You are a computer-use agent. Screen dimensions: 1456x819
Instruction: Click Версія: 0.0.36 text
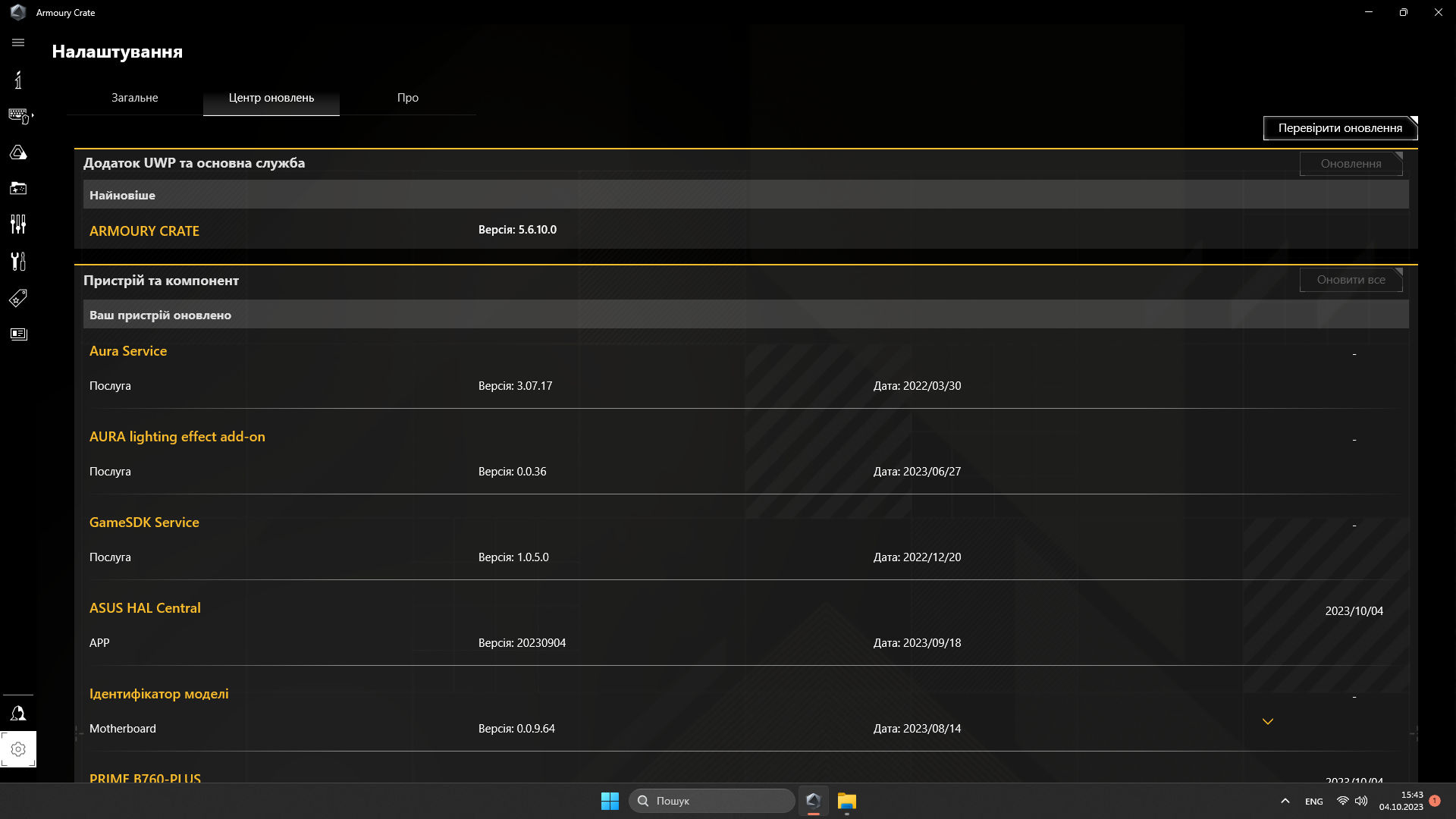pos(512,472)
